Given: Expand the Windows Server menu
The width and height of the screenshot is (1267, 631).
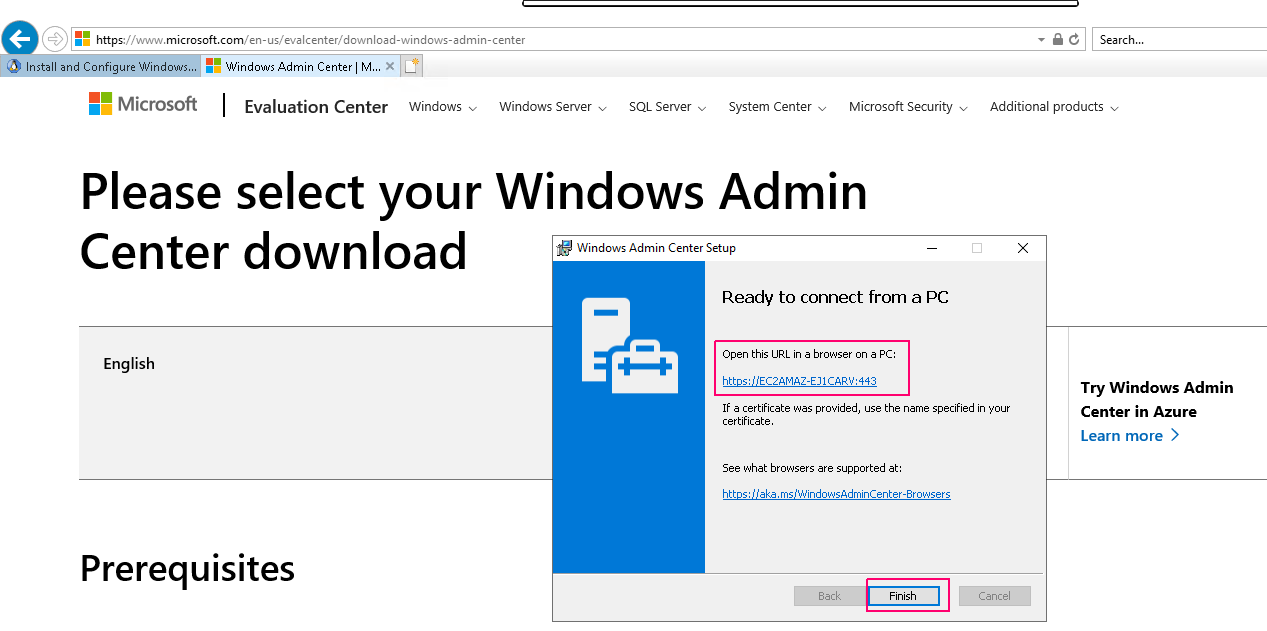Looking at the screenshot, I should tap(553, 107).
